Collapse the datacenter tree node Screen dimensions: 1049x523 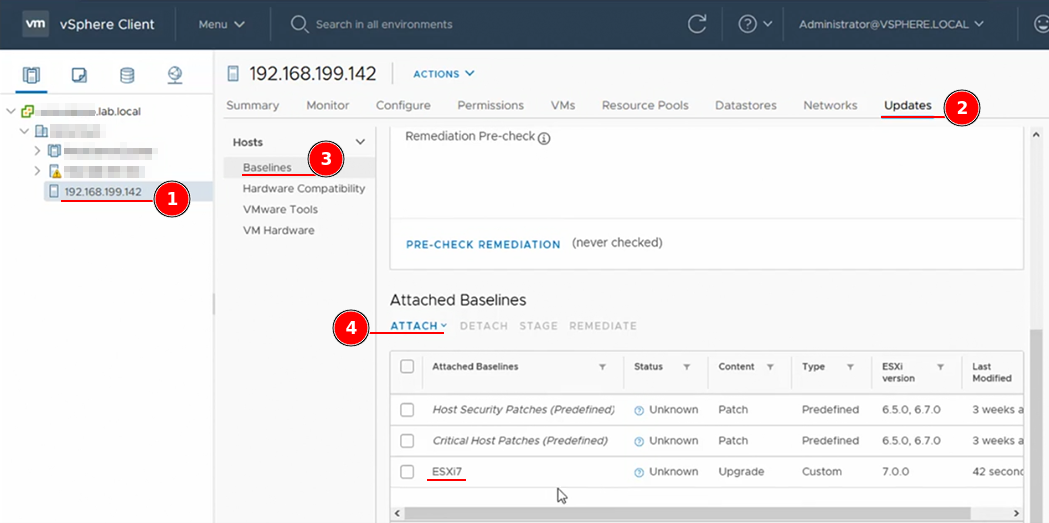(x=24, y=131)
